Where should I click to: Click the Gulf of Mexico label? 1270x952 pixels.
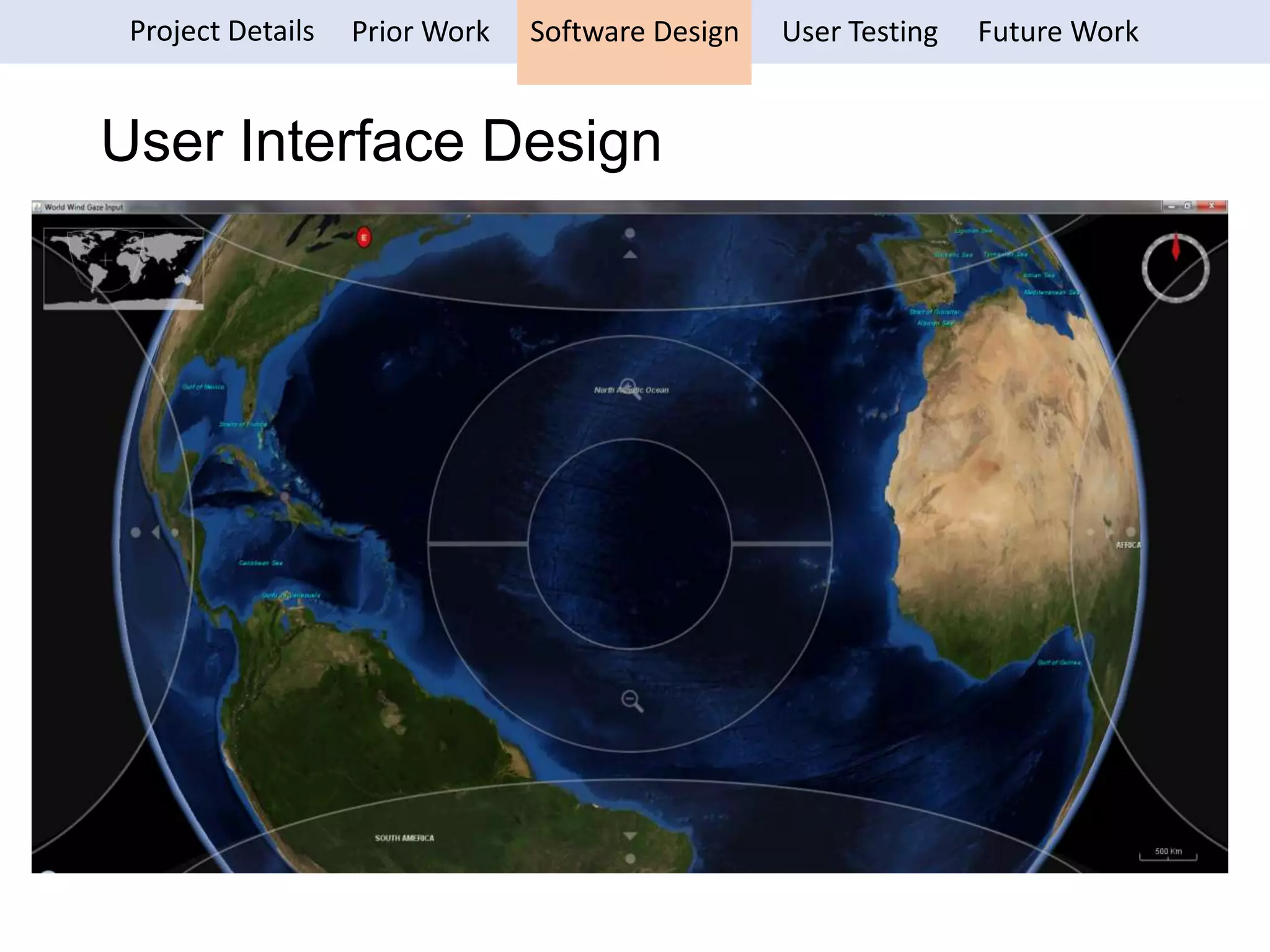(203, 387)
